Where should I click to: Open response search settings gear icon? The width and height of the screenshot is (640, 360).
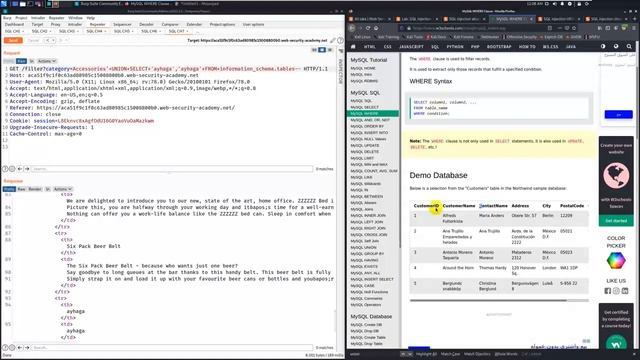coord(12,348)
